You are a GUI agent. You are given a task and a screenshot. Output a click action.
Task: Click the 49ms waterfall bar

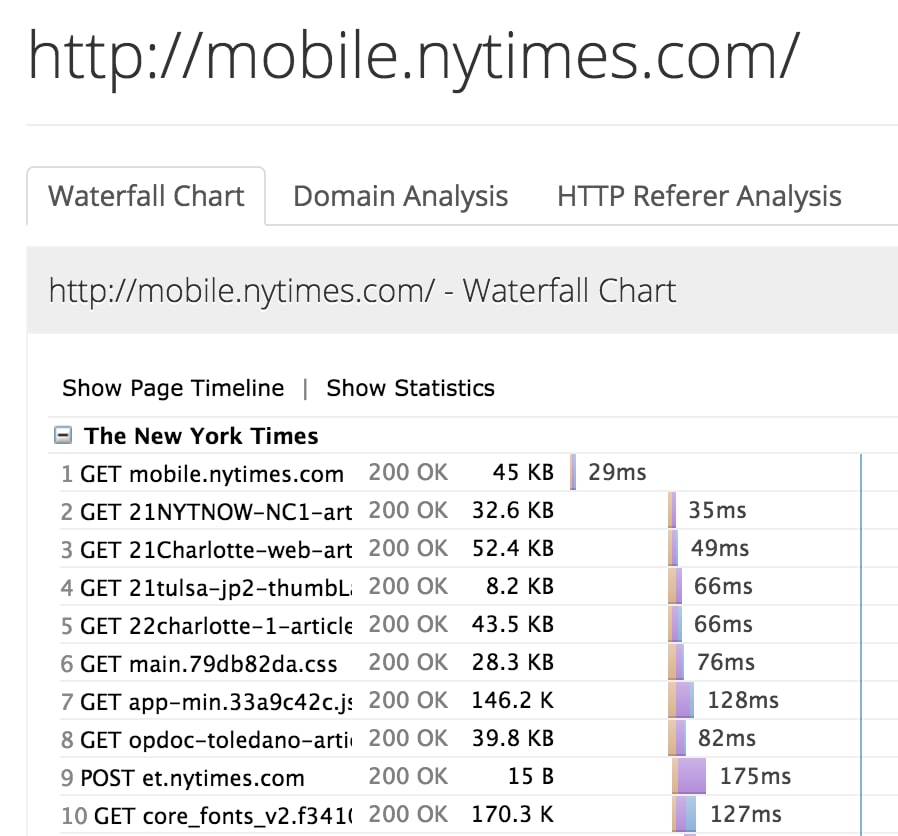[x=673, y=548]
